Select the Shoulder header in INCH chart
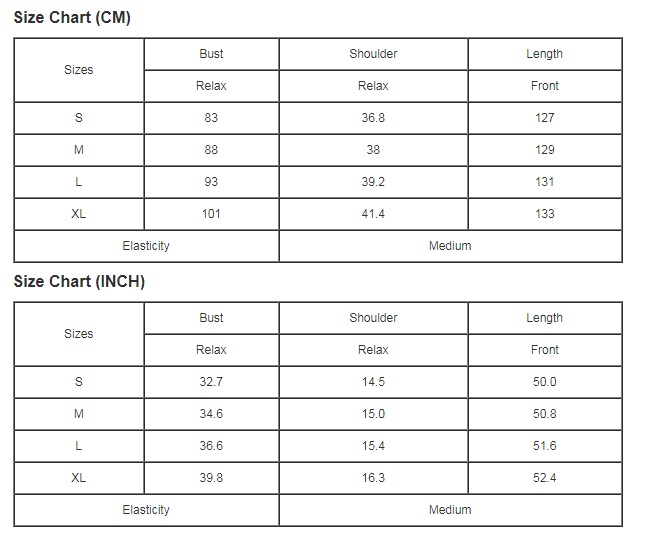 [x=373, y=318]
